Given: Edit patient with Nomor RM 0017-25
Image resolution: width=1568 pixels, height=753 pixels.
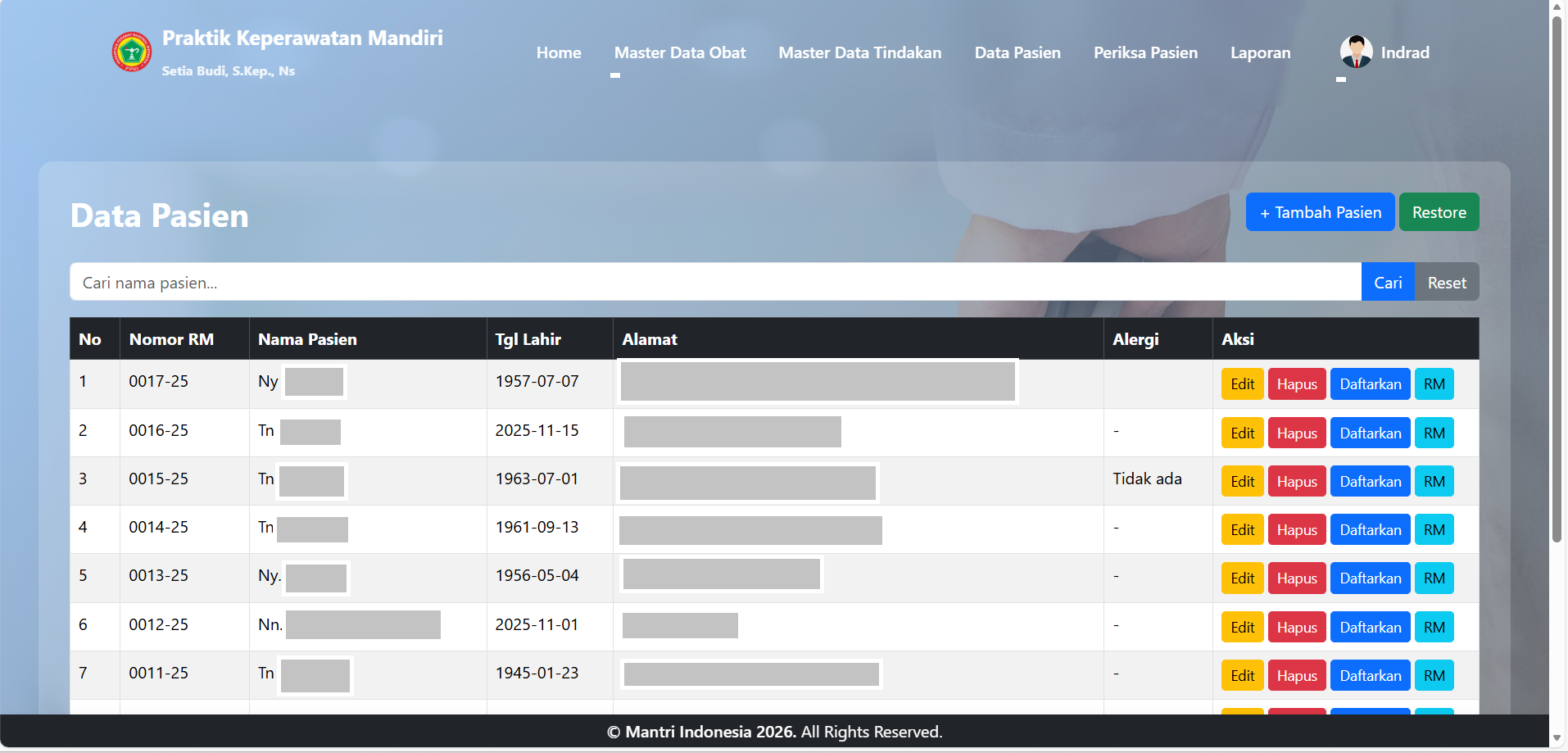Looking at the screenshot, I should pyautogui.click(x=1242, y=384).
